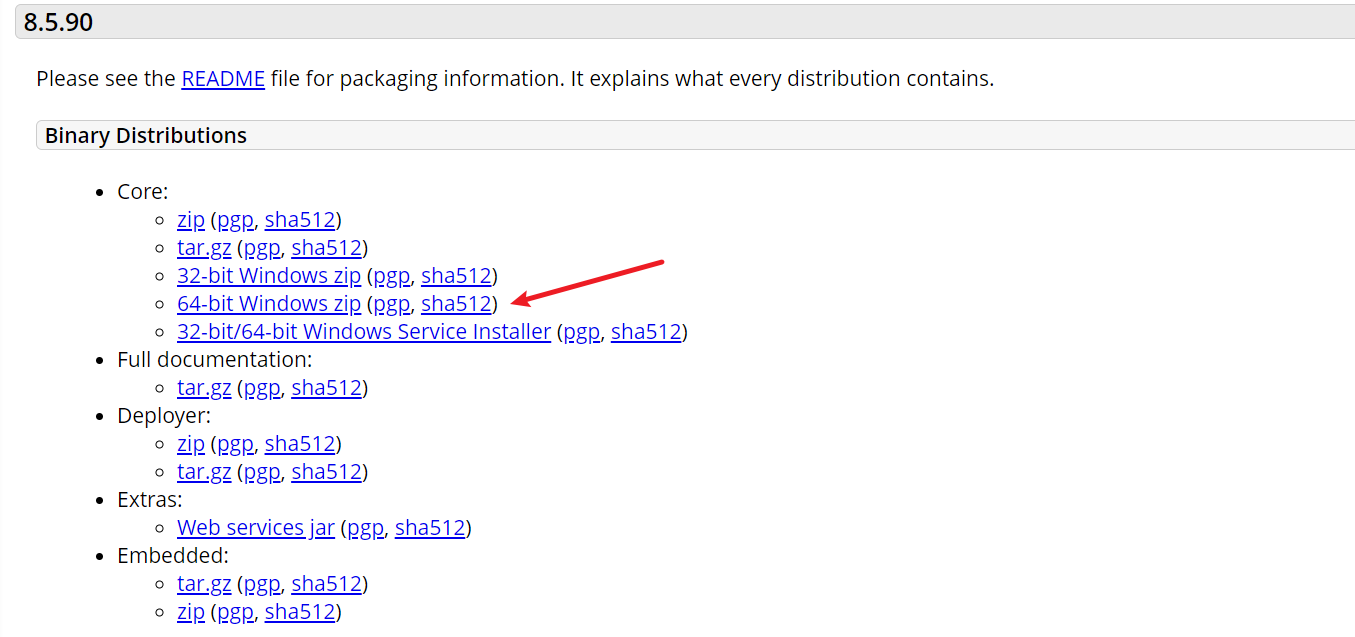Open sha512 for Full documentation tar.gz

[x=326, y=388]
